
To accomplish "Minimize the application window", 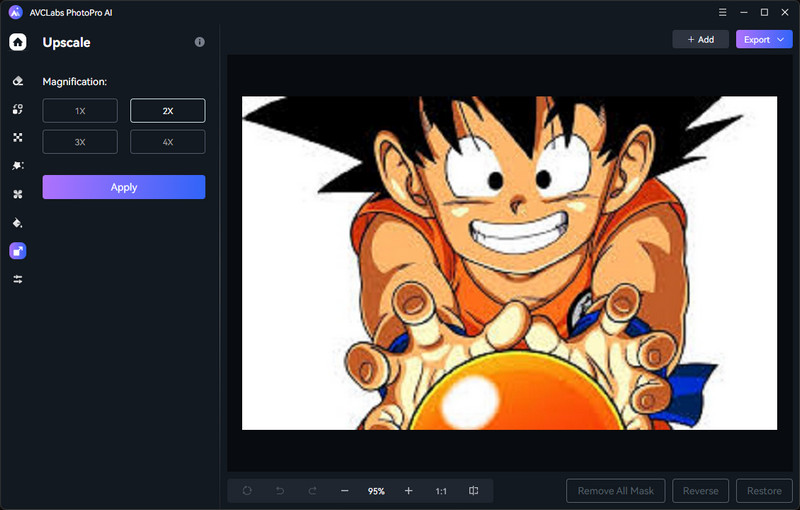I will tap(744, 12).
